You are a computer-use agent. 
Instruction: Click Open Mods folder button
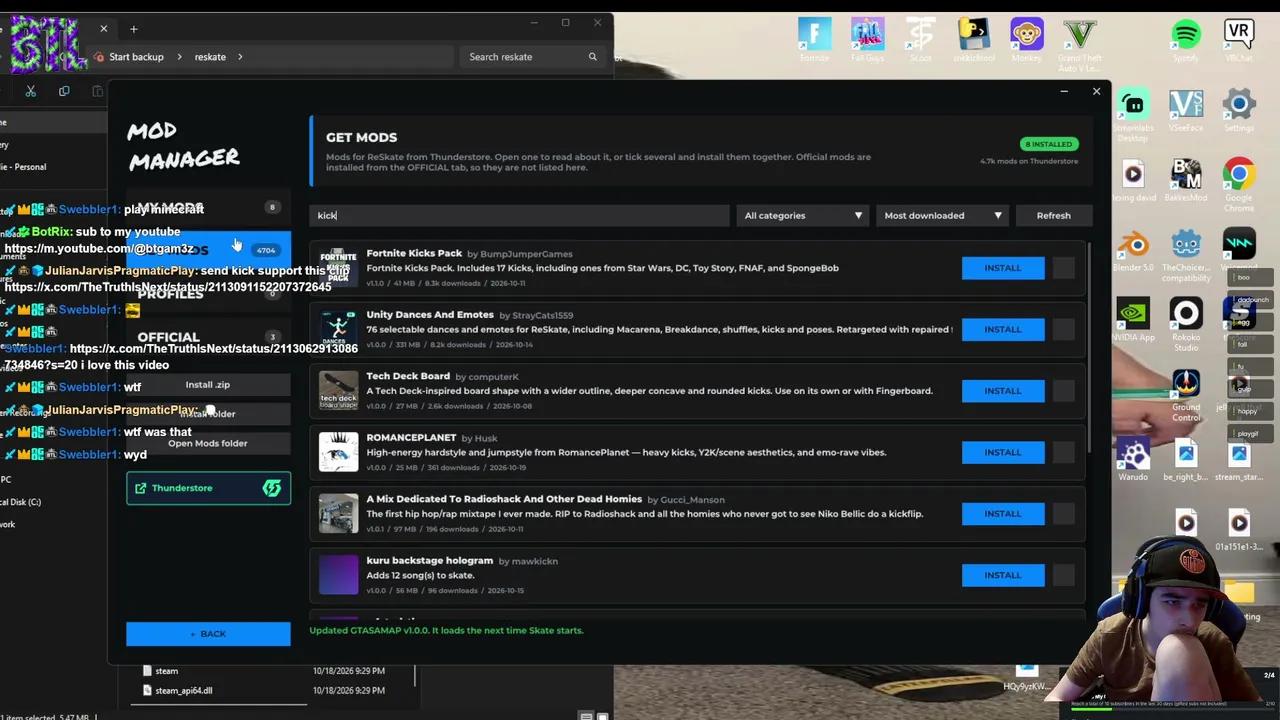(x=208, y=443)
